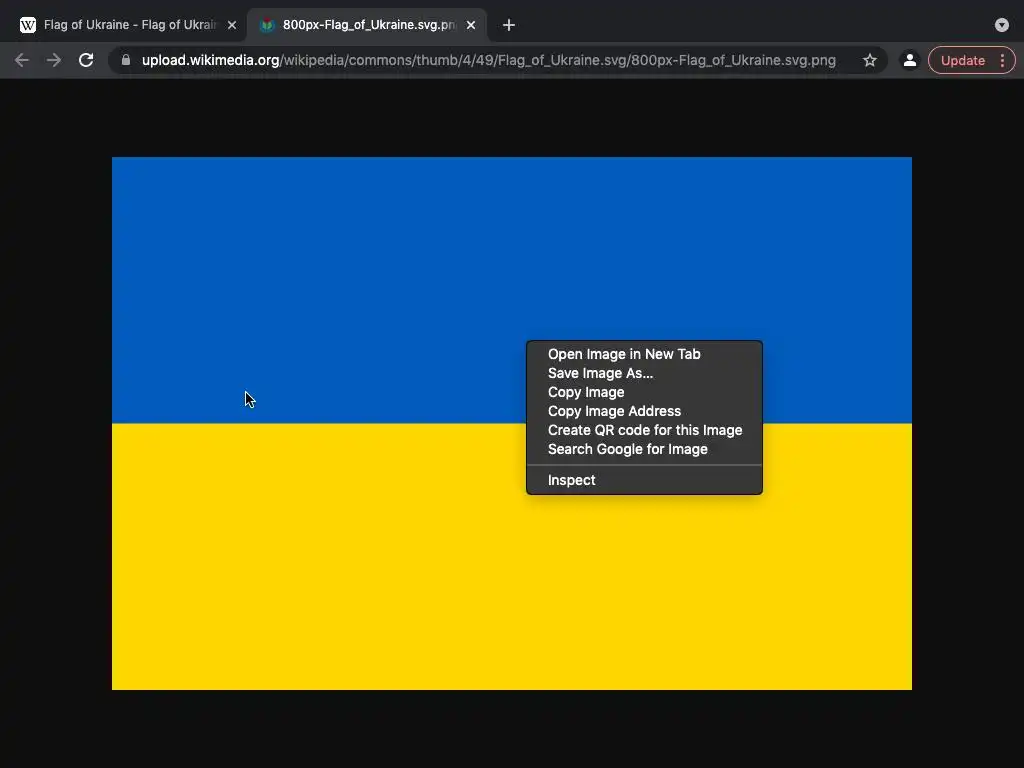Choose Save Image As...
The image size is (1024, 768).
pos(600,373)
